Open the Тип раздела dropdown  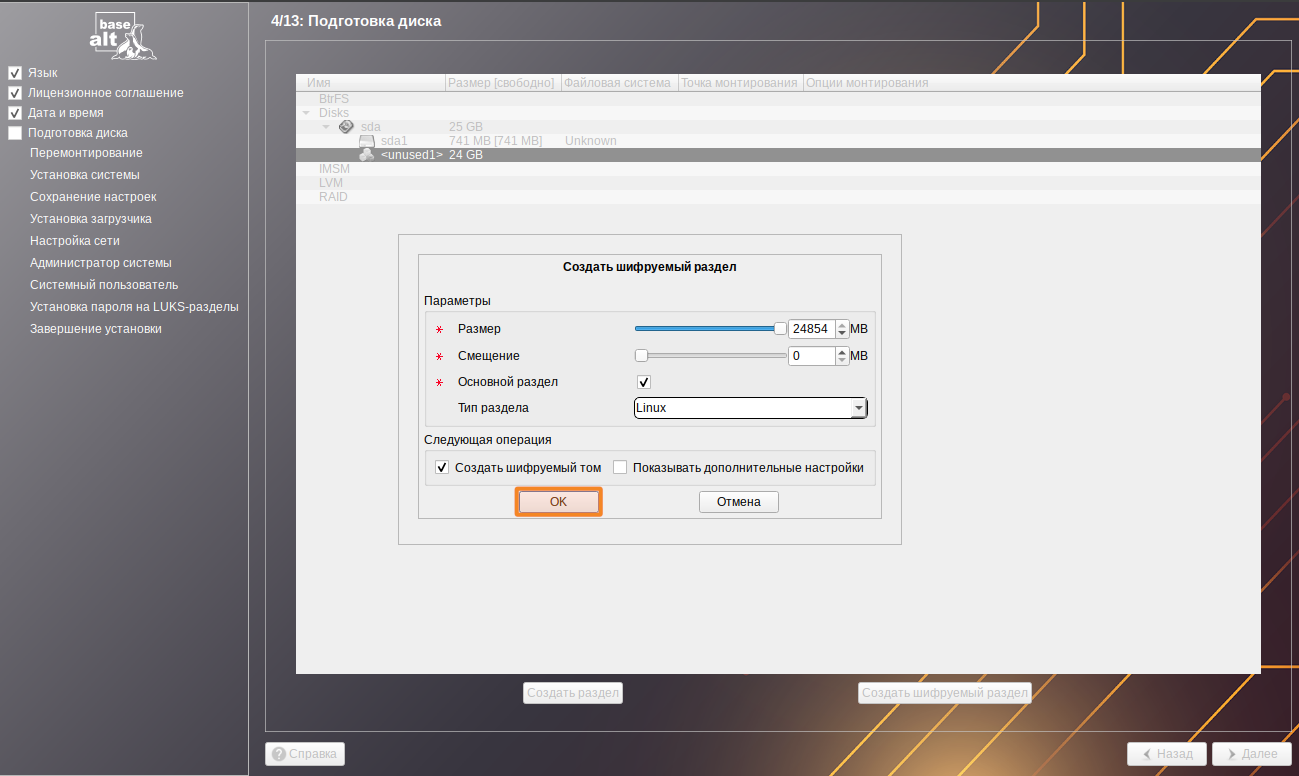[x=858, y=408]
